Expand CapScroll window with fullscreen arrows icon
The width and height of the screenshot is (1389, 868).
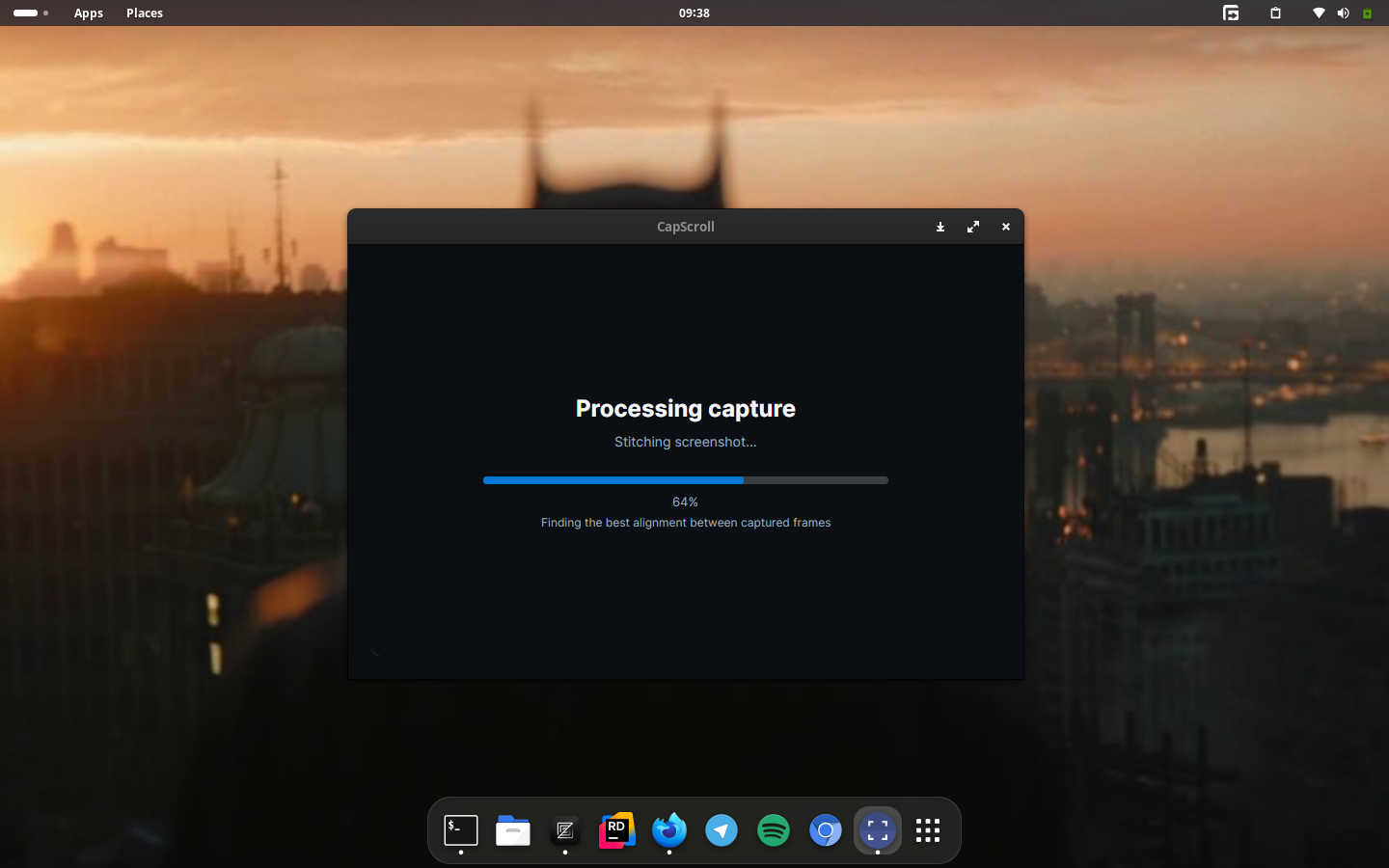(x=973, y=227)
